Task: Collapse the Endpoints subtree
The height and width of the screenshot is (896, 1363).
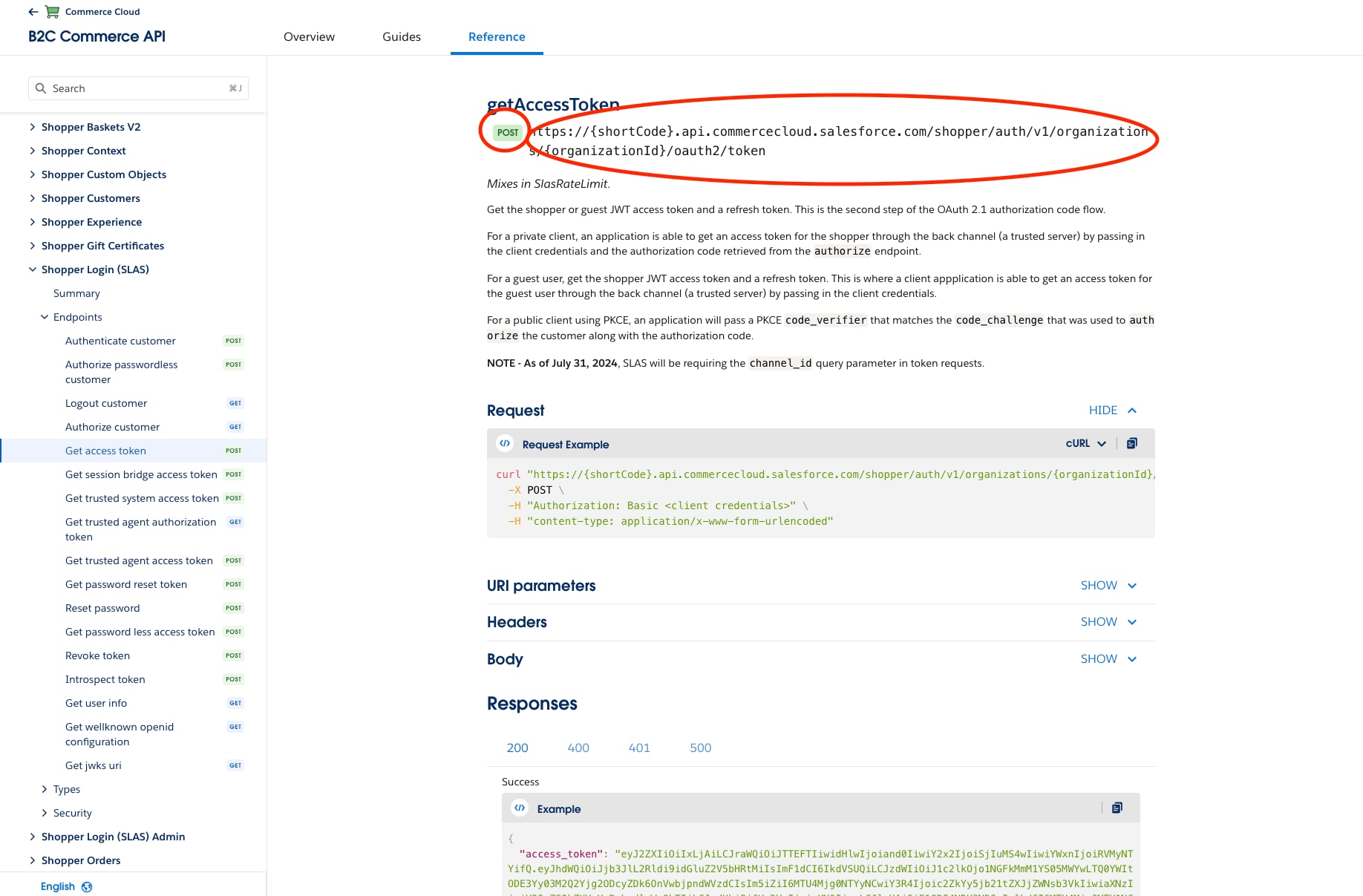Action: pyautogui.click(x=44, y=317)
